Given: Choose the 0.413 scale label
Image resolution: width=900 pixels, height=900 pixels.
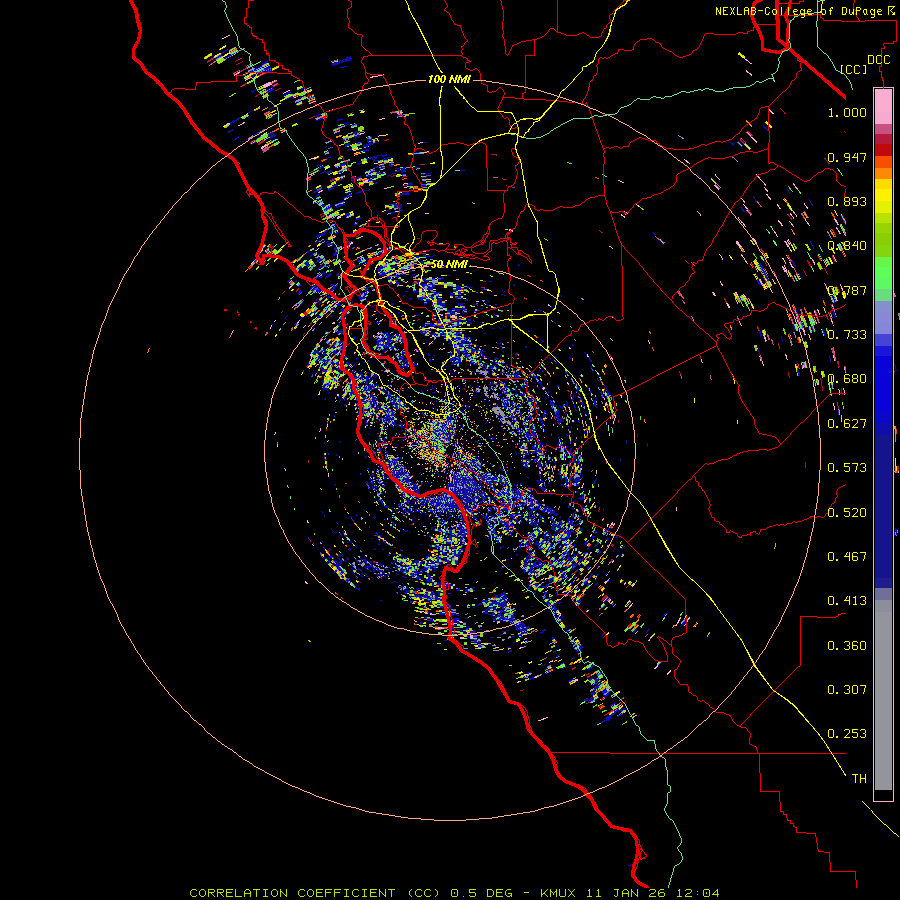Looking at the screenshot, I should click(847, 601).
